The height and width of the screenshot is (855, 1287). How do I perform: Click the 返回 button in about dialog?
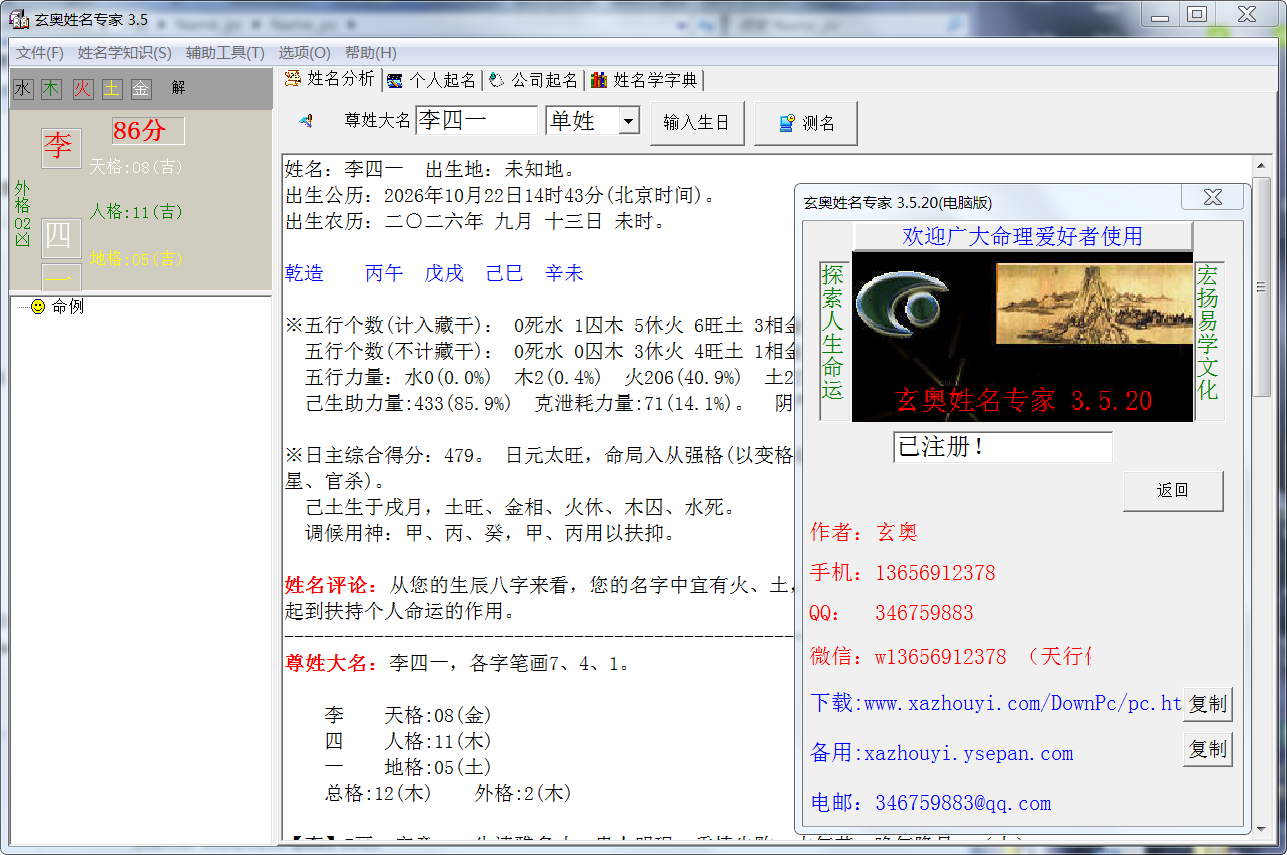[x=1173, y=491]
